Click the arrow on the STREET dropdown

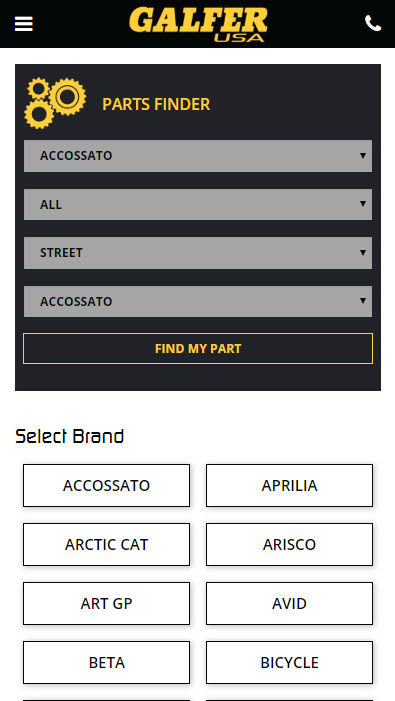[x=363, y=253]
